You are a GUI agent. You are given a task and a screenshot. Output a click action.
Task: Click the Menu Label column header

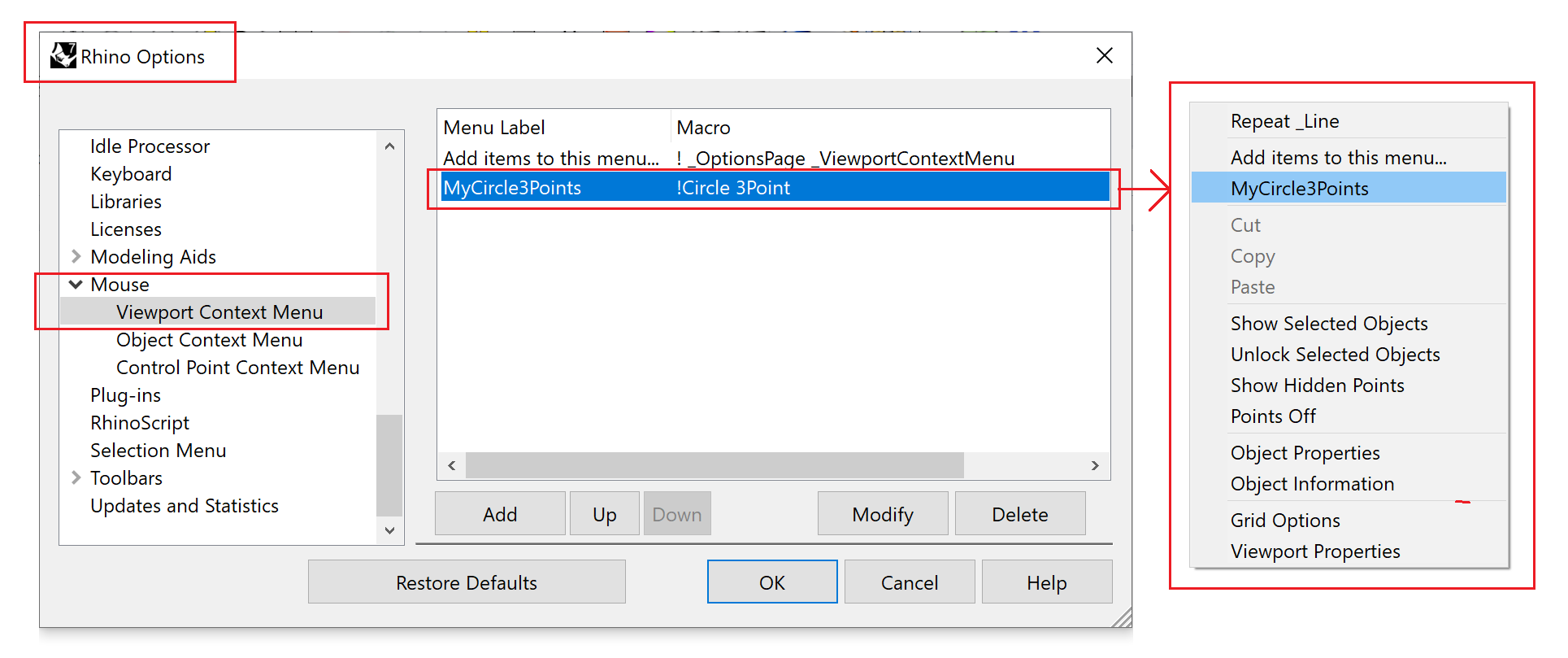coord(494,128)
